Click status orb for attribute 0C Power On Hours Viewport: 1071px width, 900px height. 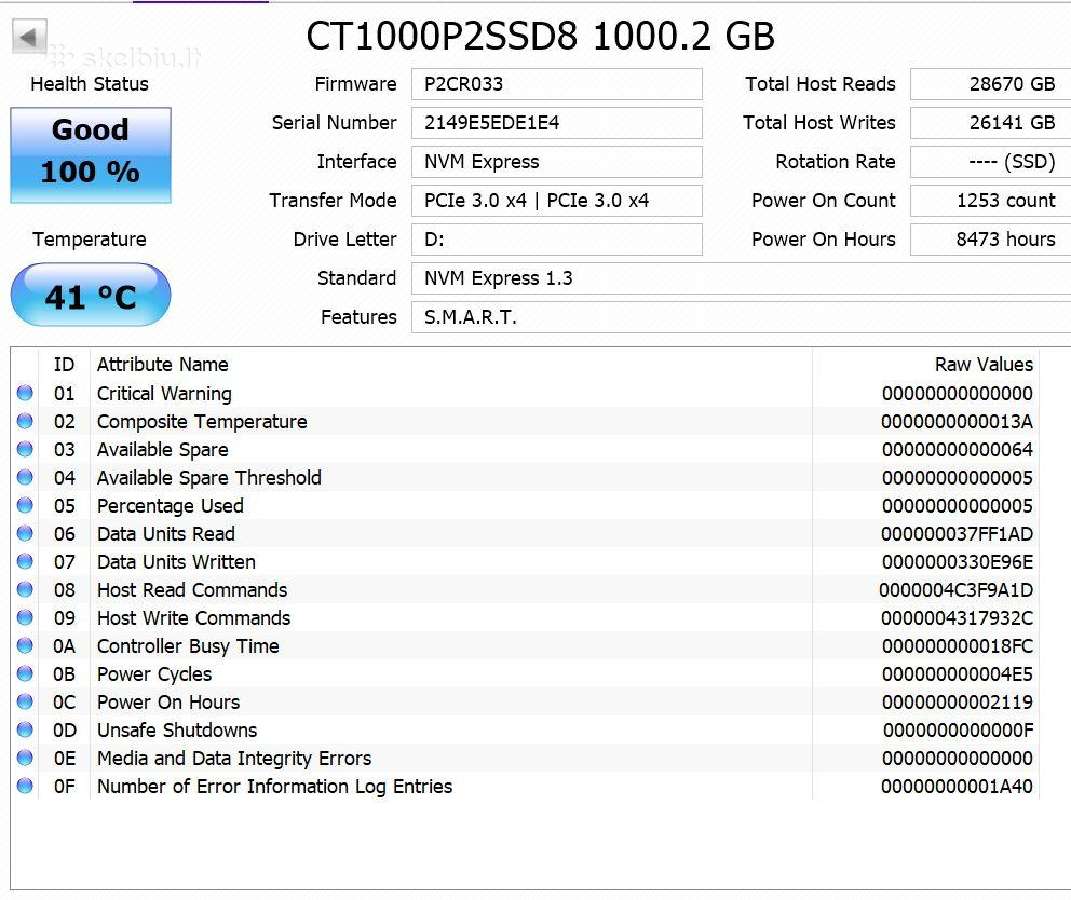click(25, 701)
